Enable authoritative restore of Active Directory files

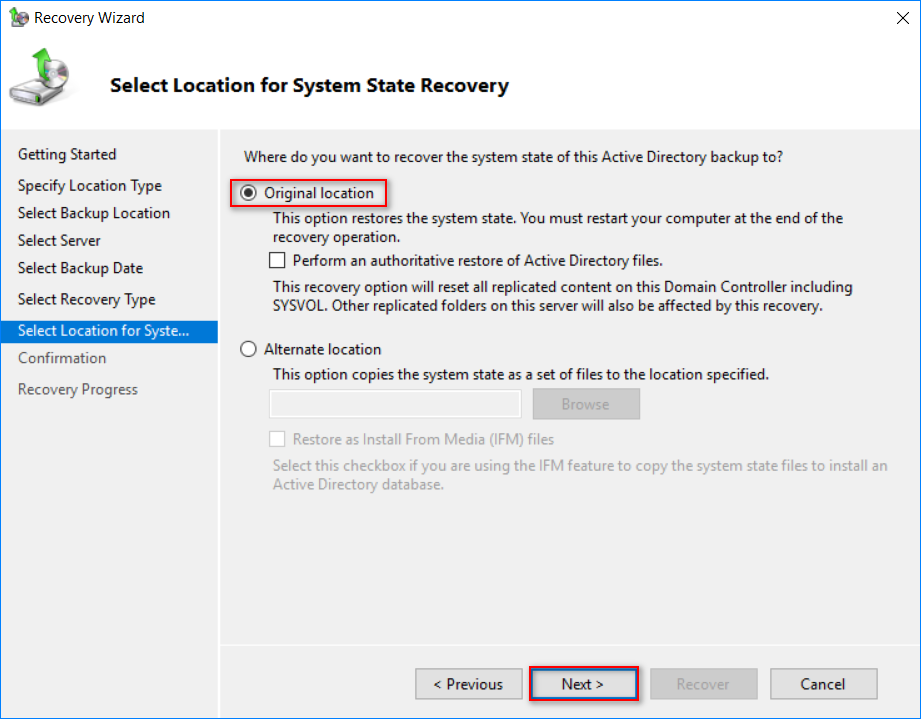click(x=277, y=260)
